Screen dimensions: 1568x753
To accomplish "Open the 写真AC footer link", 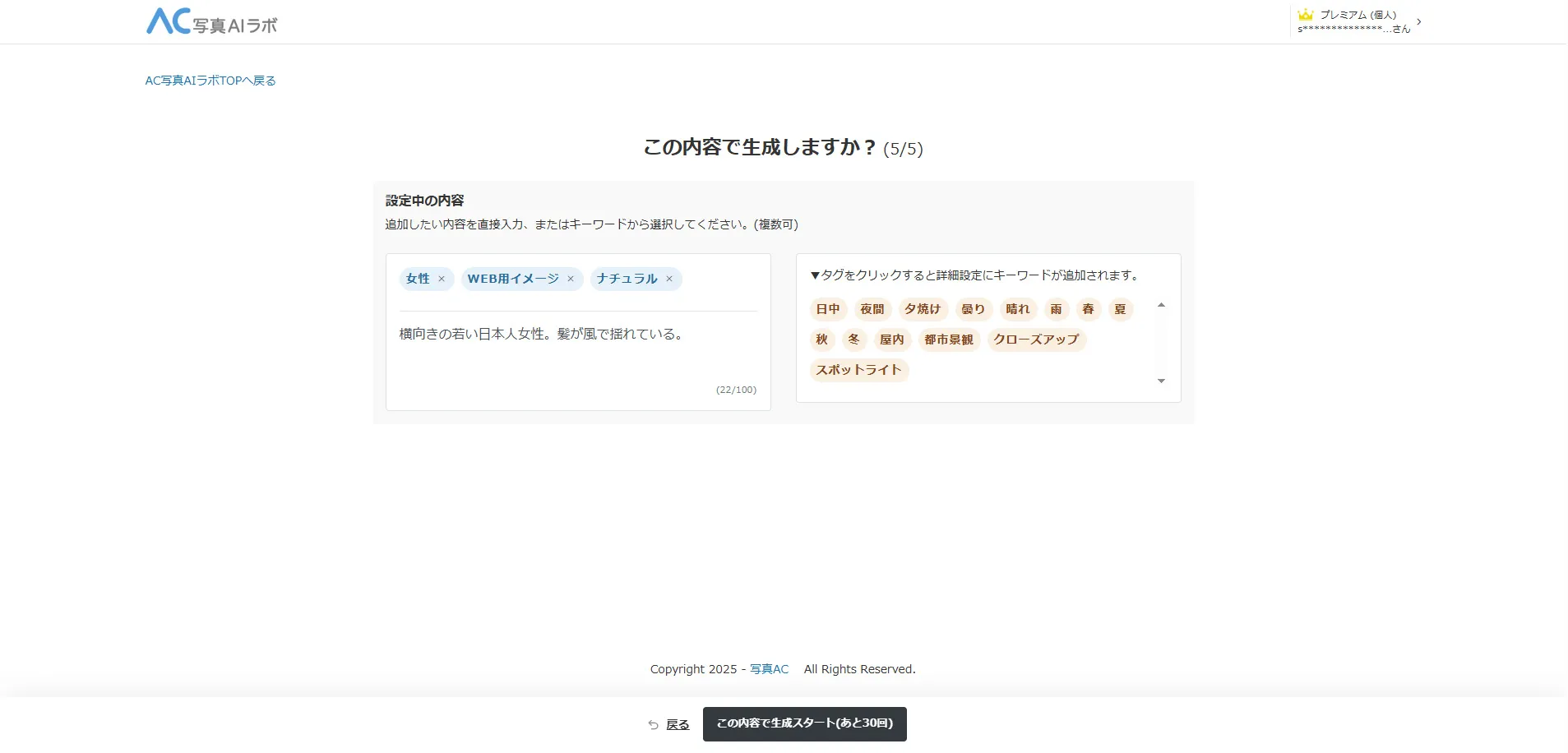I will 769,669.
